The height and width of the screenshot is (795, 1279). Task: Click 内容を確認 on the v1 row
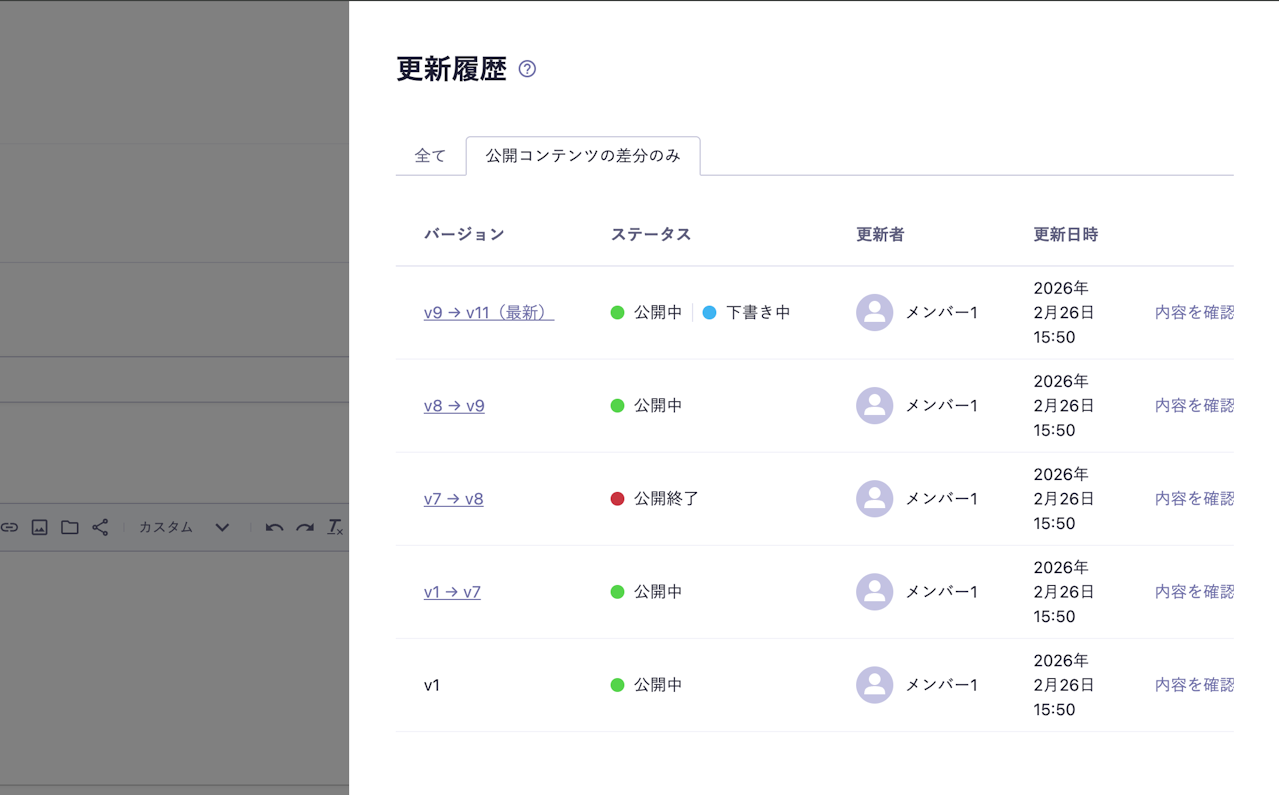1194,685
